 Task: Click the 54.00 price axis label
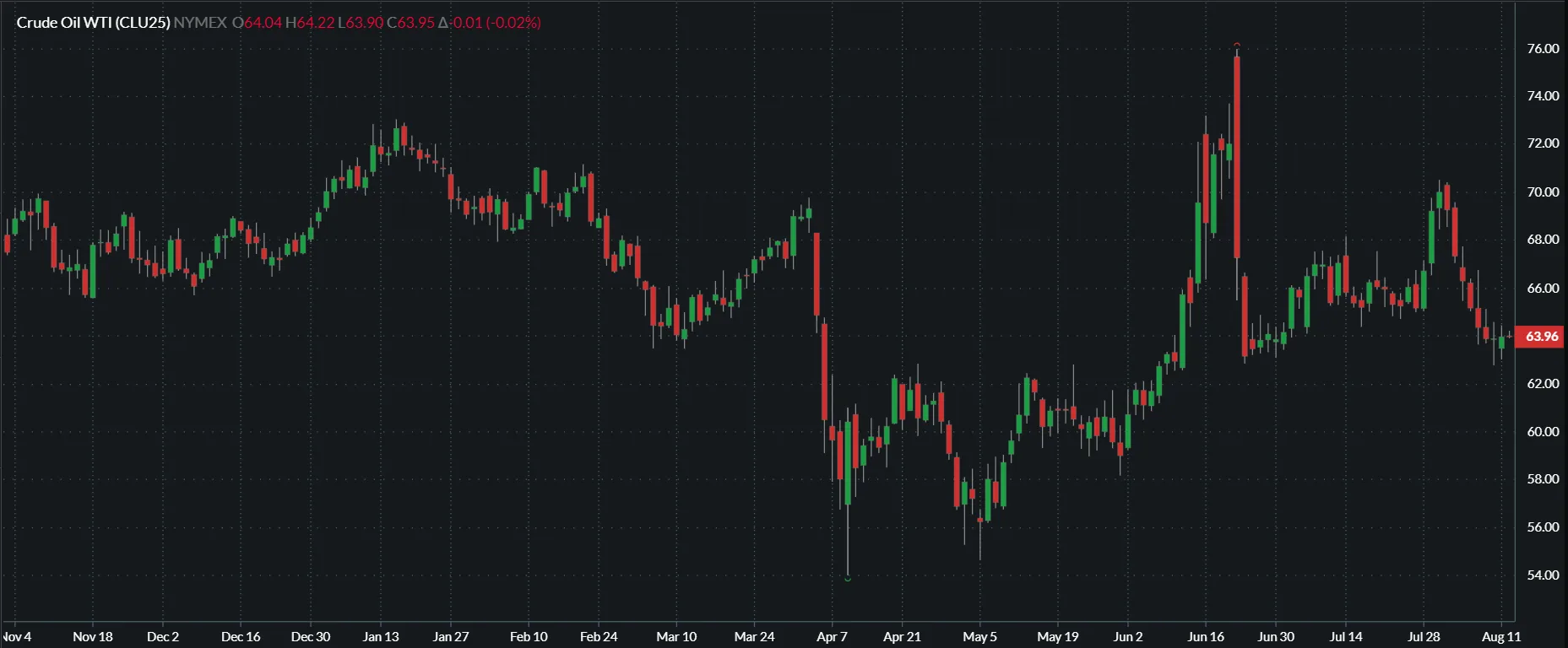1543,575
